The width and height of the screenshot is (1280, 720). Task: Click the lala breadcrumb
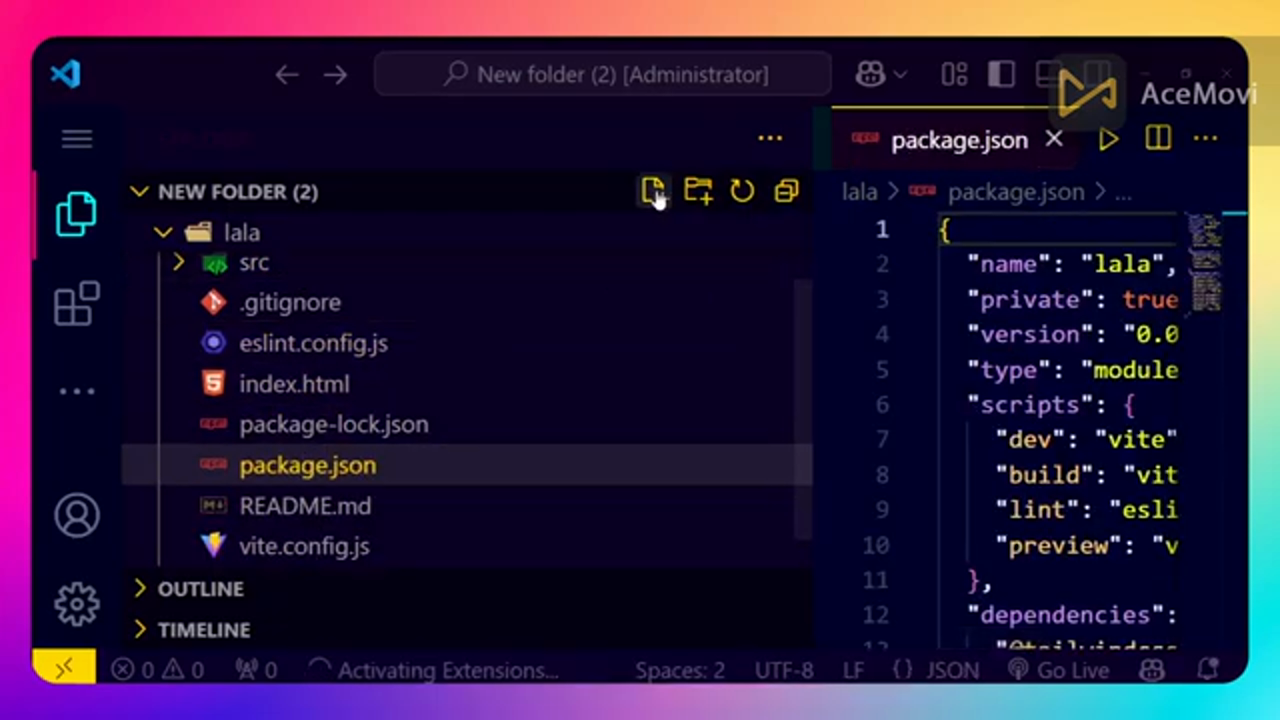(x=859, y=192)
